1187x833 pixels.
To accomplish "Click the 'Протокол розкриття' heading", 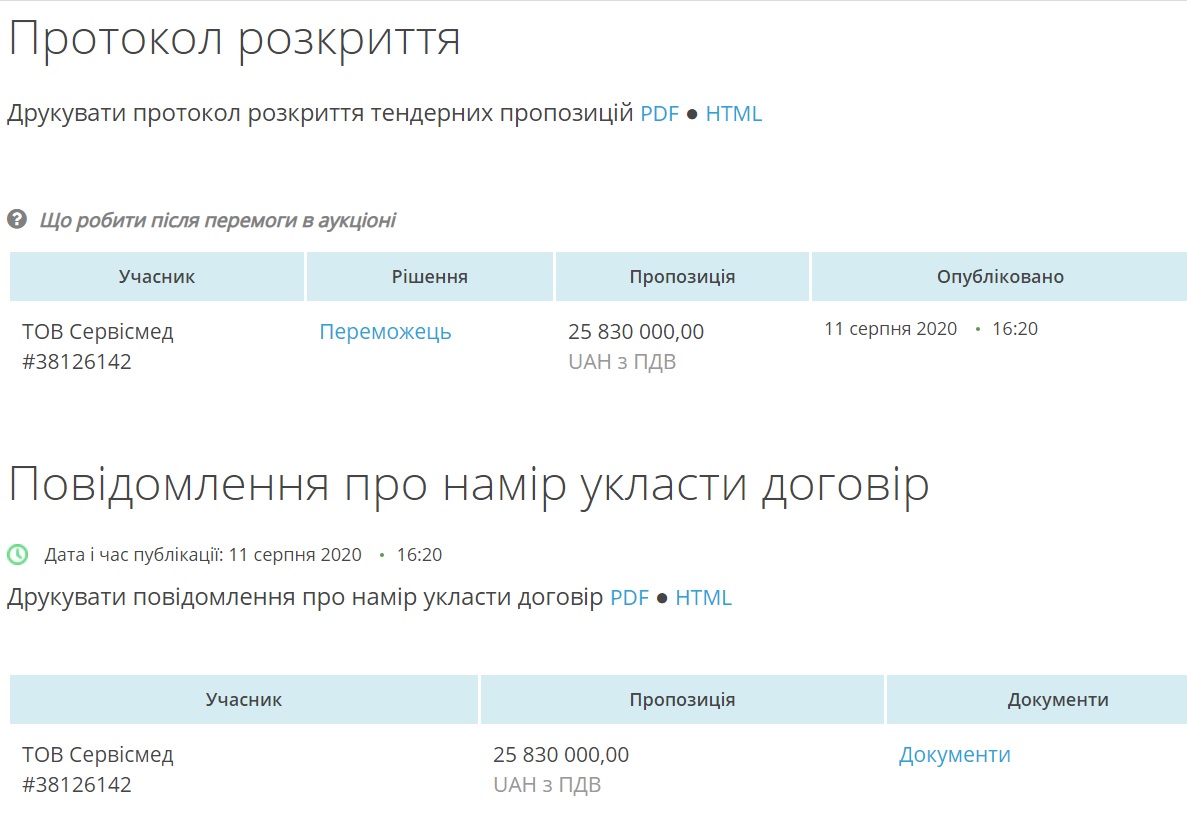I will point(234,40).
